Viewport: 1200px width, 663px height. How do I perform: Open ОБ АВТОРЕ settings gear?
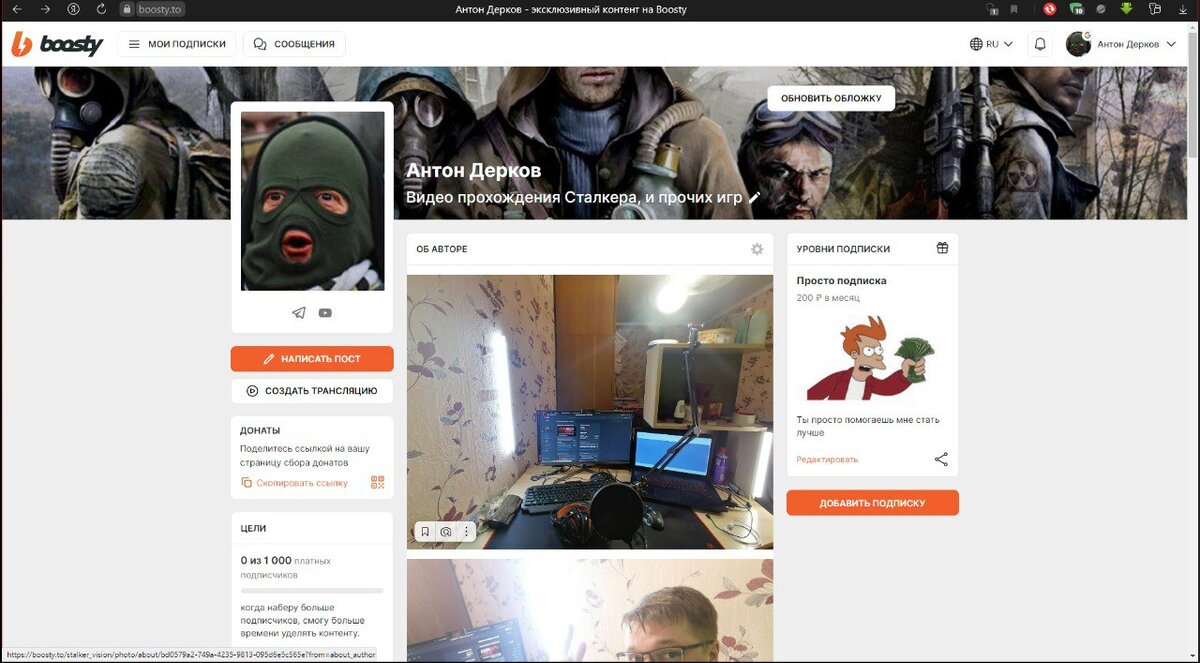tap(757, 249)
